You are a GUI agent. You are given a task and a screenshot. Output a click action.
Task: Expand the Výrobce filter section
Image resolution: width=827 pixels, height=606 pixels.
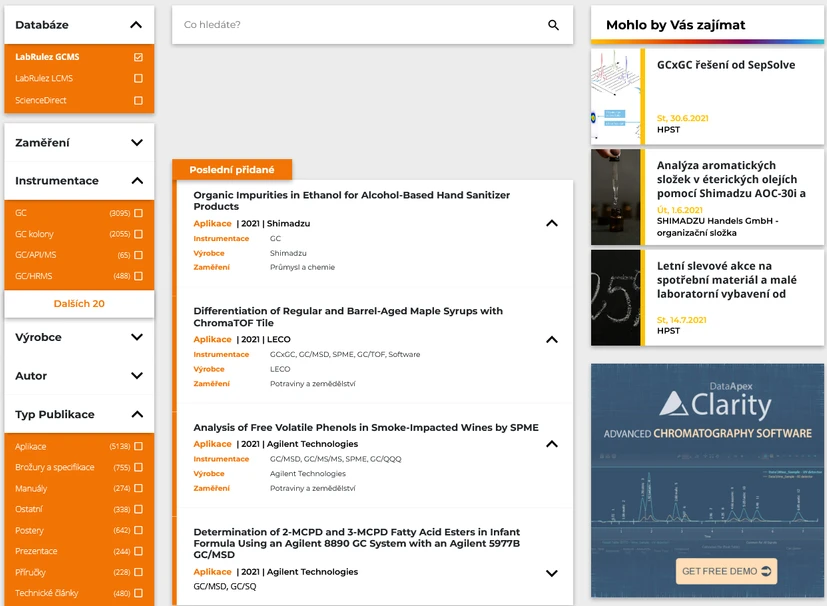point(137,337)
